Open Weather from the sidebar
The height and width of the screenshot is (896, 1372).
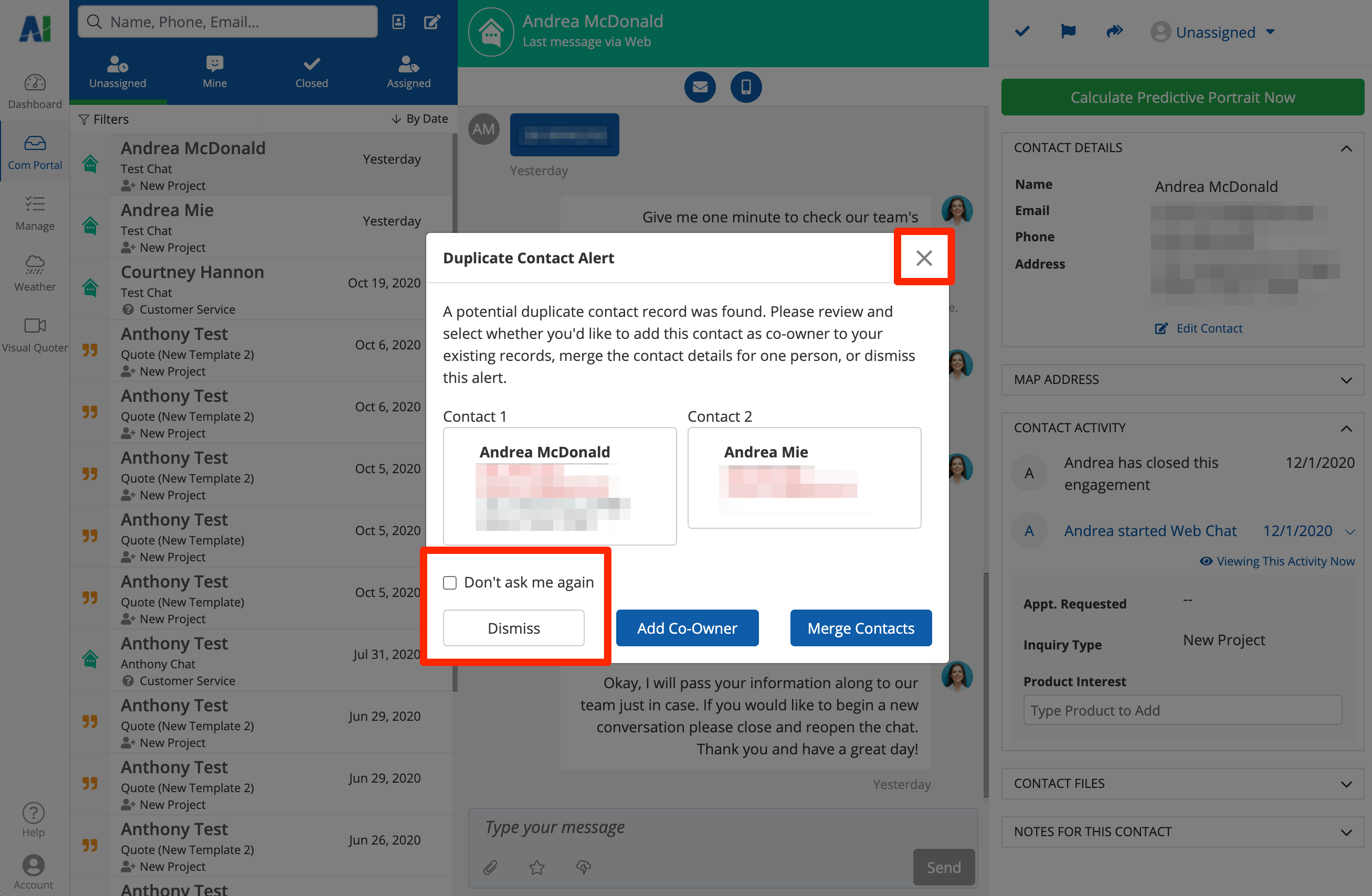(35, 273)
